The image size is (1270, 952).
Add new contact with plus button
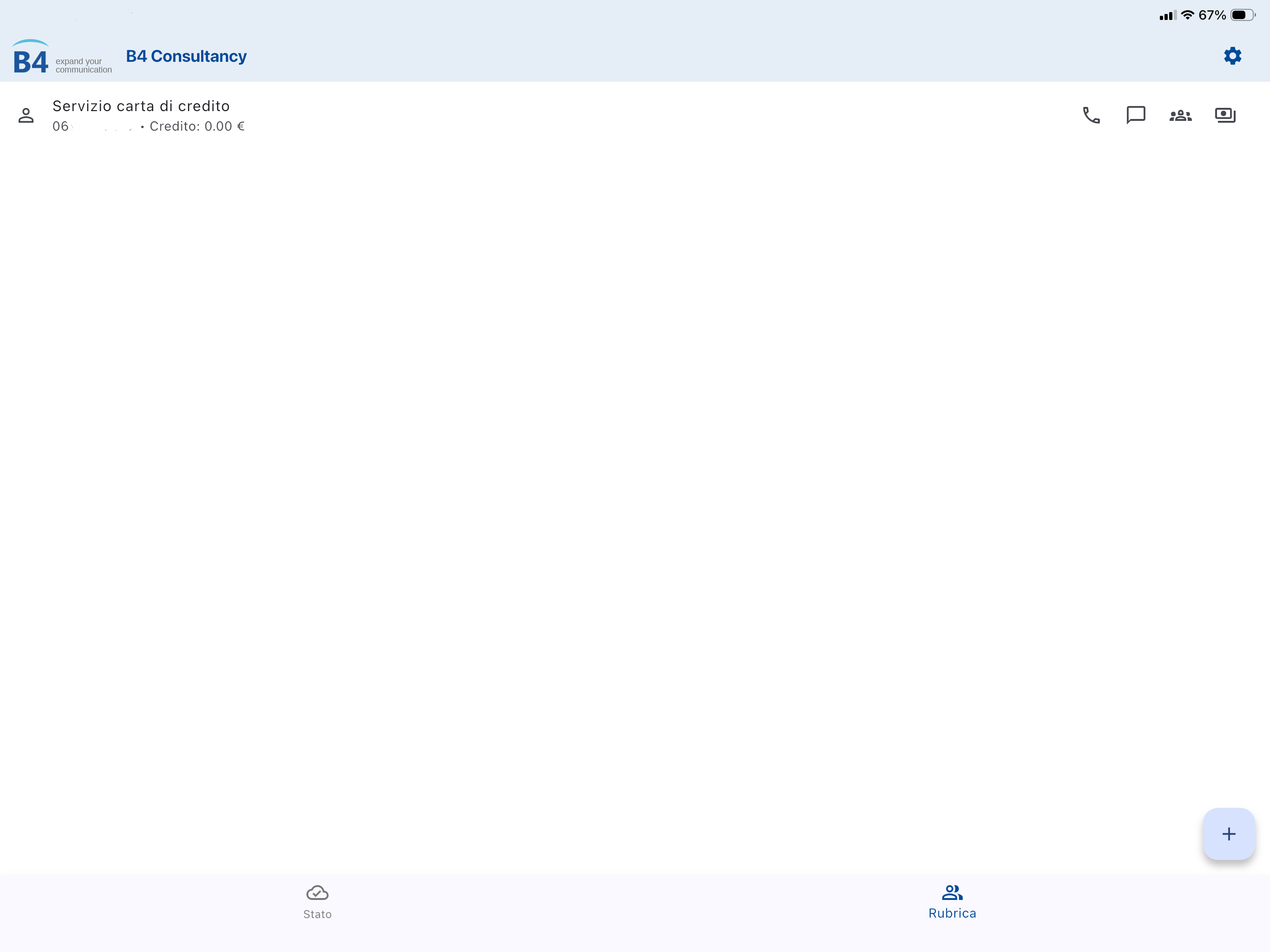coord(1229,834)
